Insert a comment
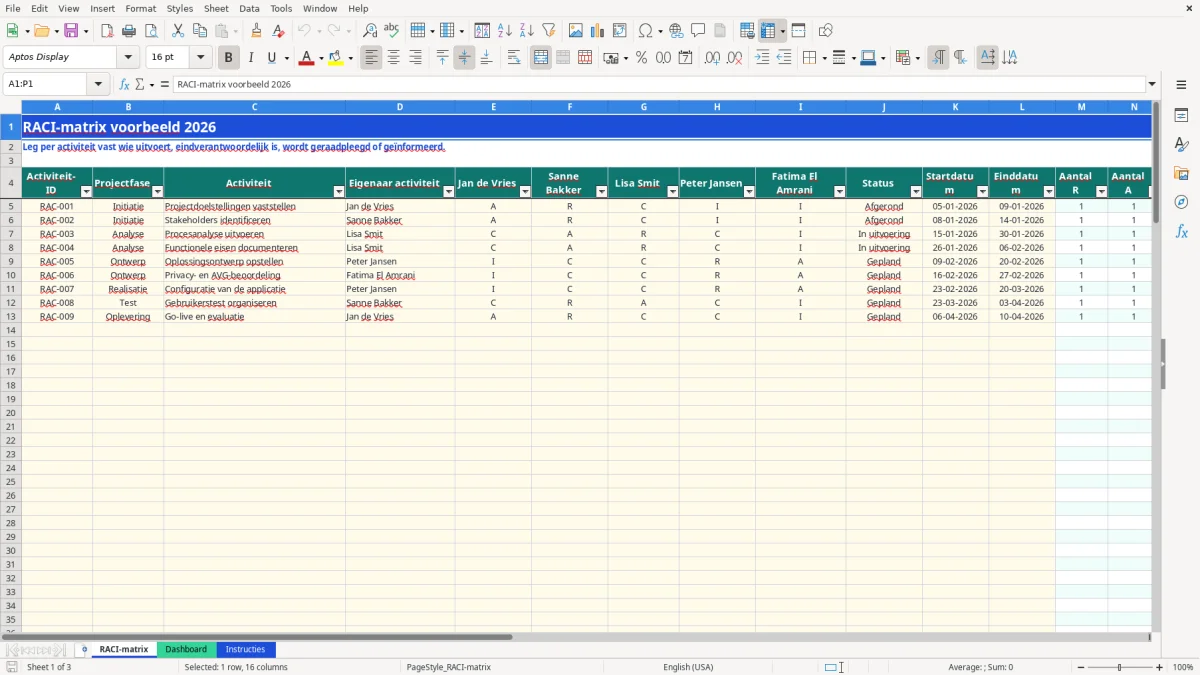Viewport: 1200px width, 675px height. click(x=698, y=31)
